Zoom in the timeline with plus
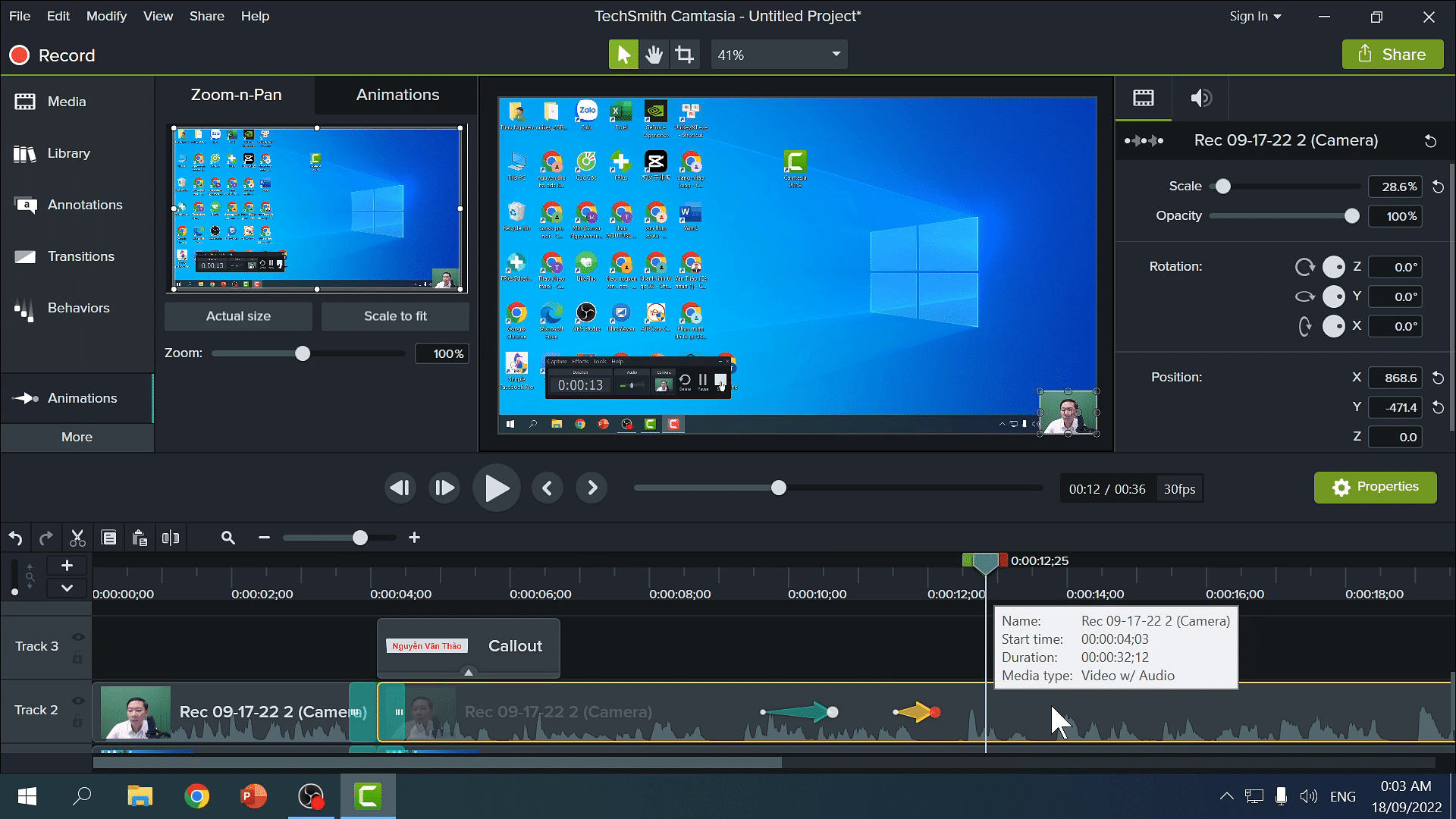 [414, 538]
